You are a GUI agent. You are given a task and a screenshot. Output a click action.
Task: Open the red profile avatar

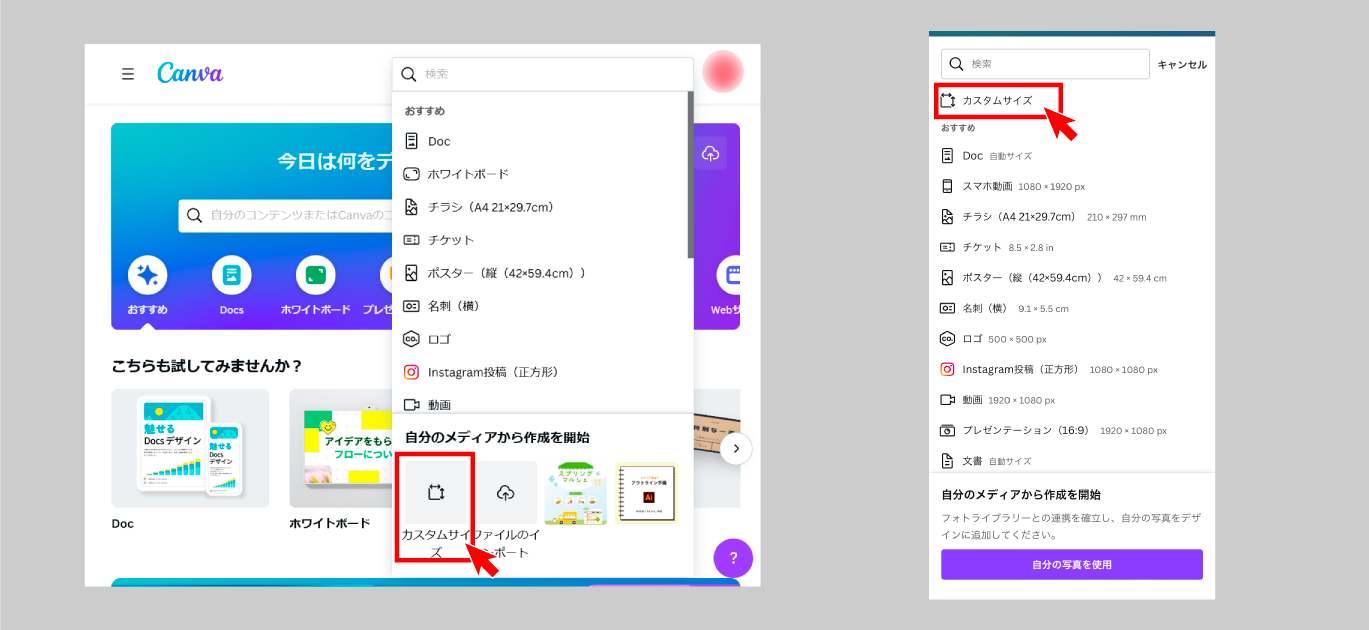pos(722,71)
